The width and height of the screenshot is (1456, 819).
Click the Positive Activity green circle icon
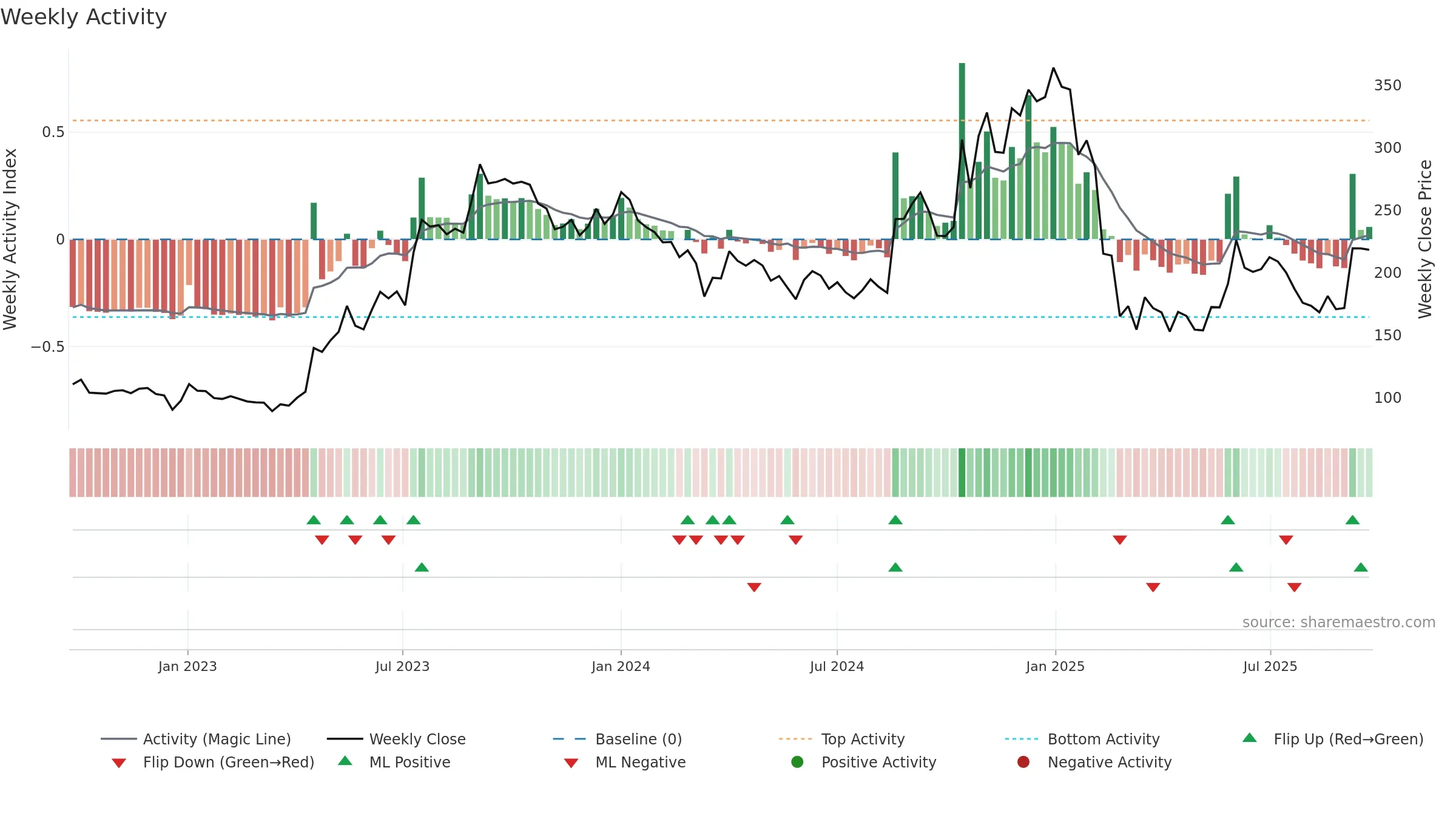798,761
